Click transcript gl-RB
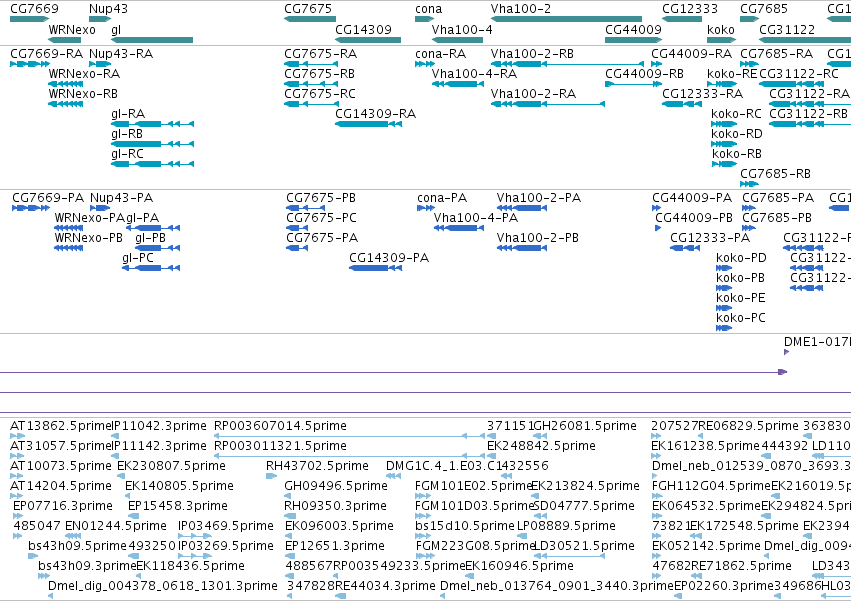The image size is (851, 601). pyautogui.click(x=153, y=144)
